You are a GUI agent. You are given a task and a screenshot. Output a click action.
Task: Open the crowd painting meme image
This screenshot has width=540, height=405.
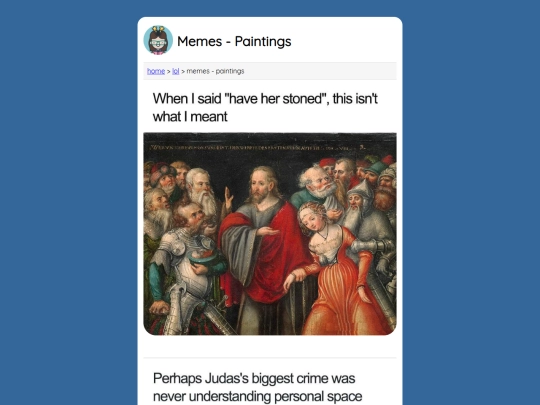[x=270, y=234]
